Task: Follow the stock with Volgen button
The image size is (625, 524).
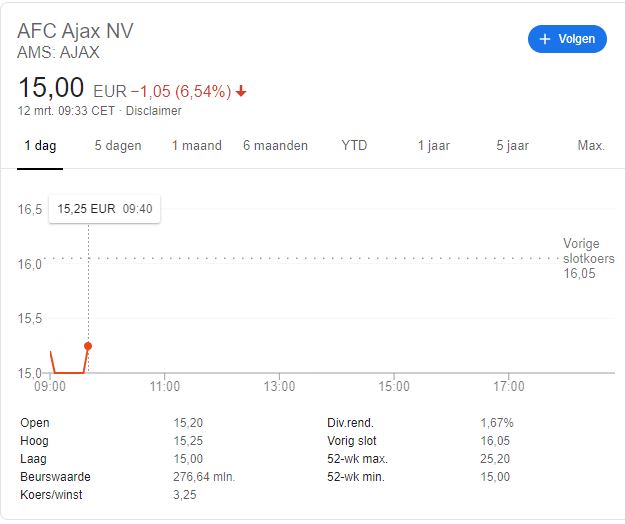Action: click(x=567, y=39)
